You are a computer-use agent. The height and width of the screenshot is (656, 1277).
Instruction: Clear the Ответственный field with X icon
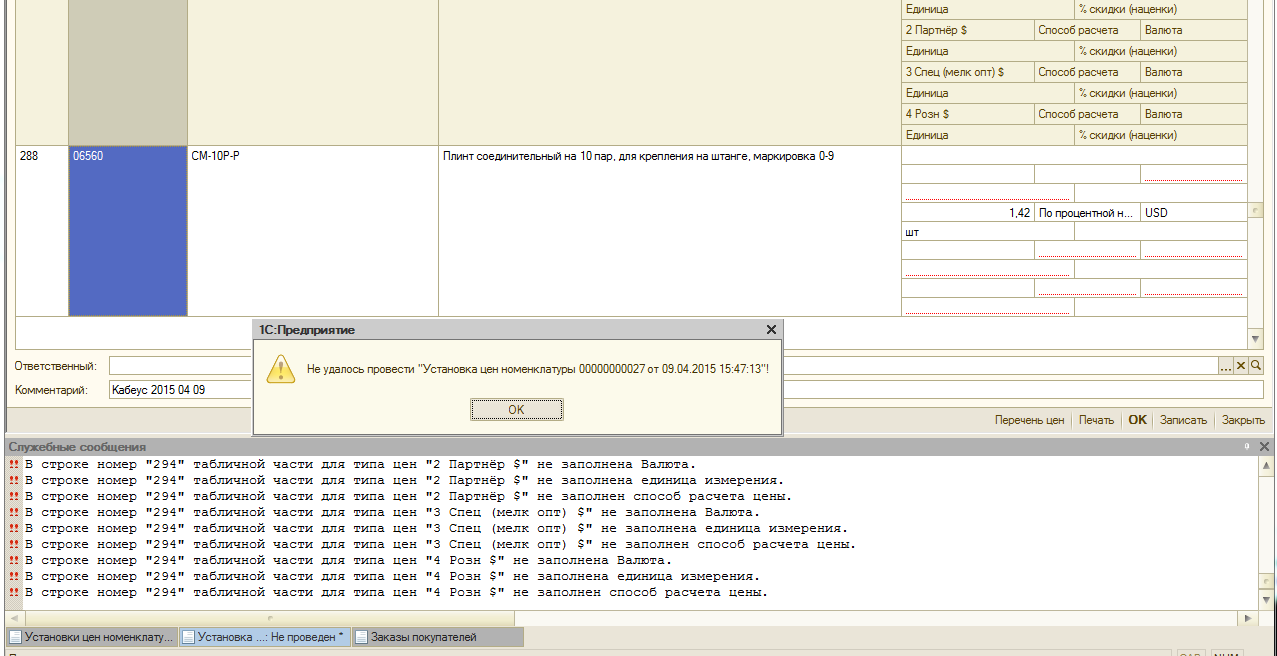[1241, 366]
